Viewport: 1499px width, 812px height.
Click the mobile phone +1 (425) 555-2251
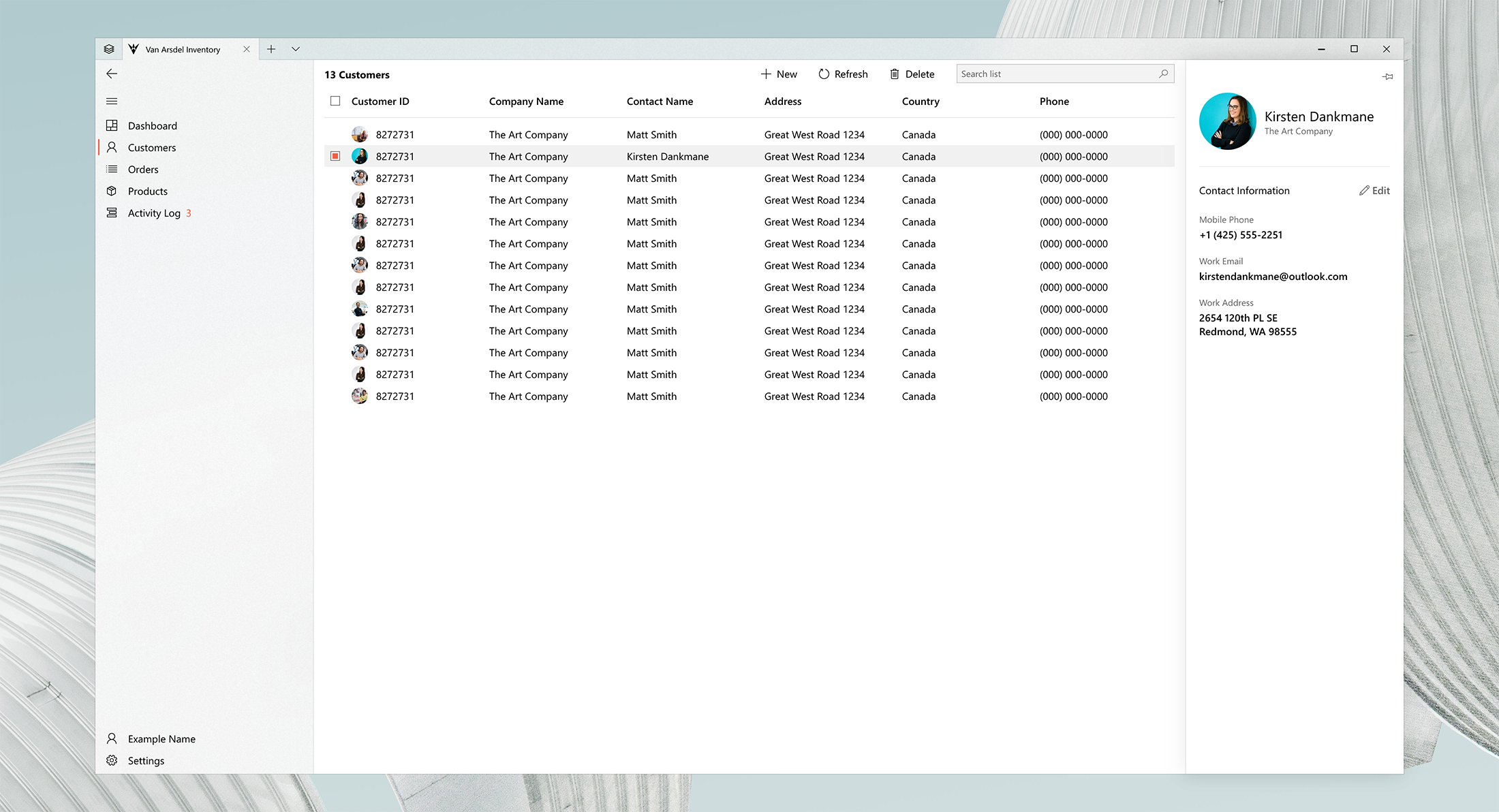[x=1241, y=234]
